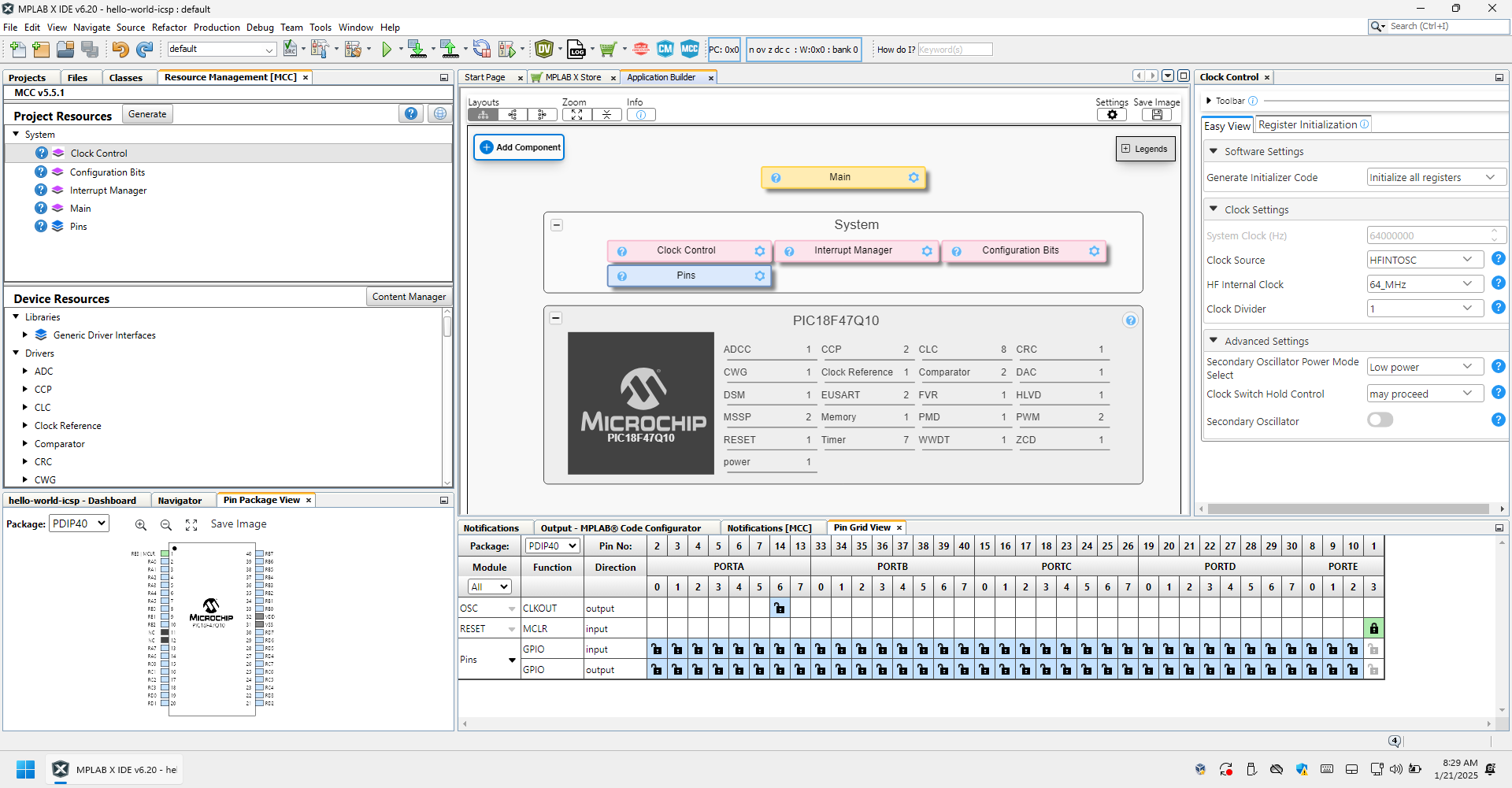The image size is (1512, 788).
Task: Click Save Image floppy disk icon
Action: [1157, 115]
